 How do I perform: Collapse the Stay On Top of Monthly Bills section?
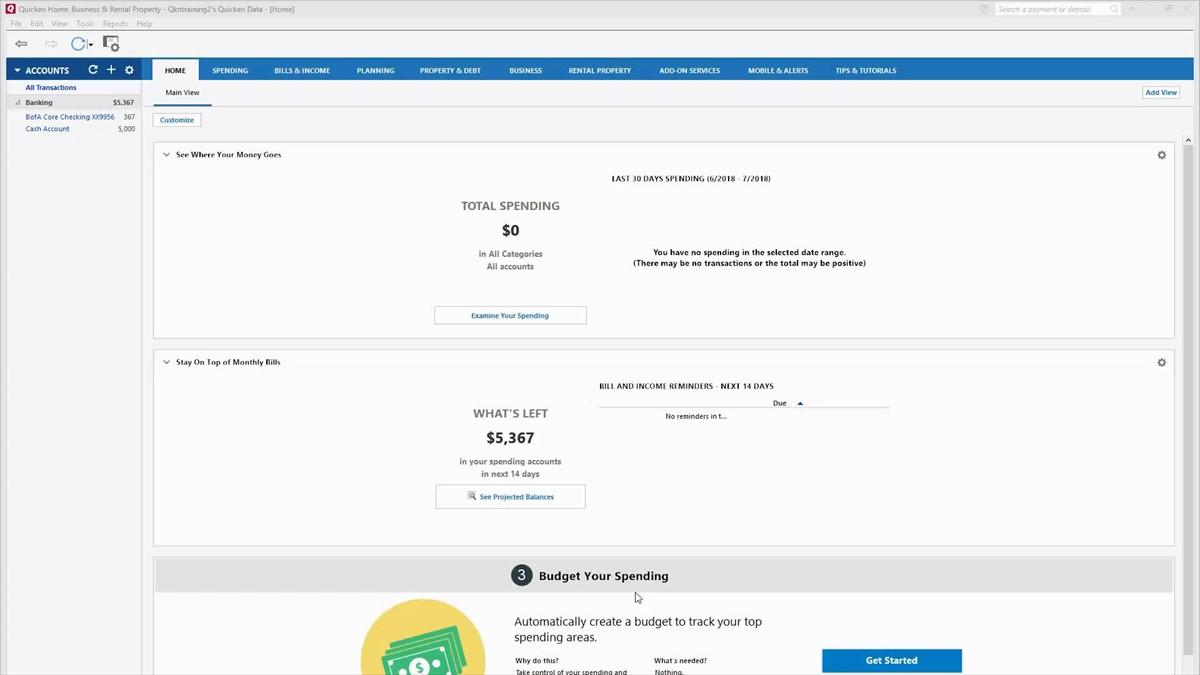166,362
